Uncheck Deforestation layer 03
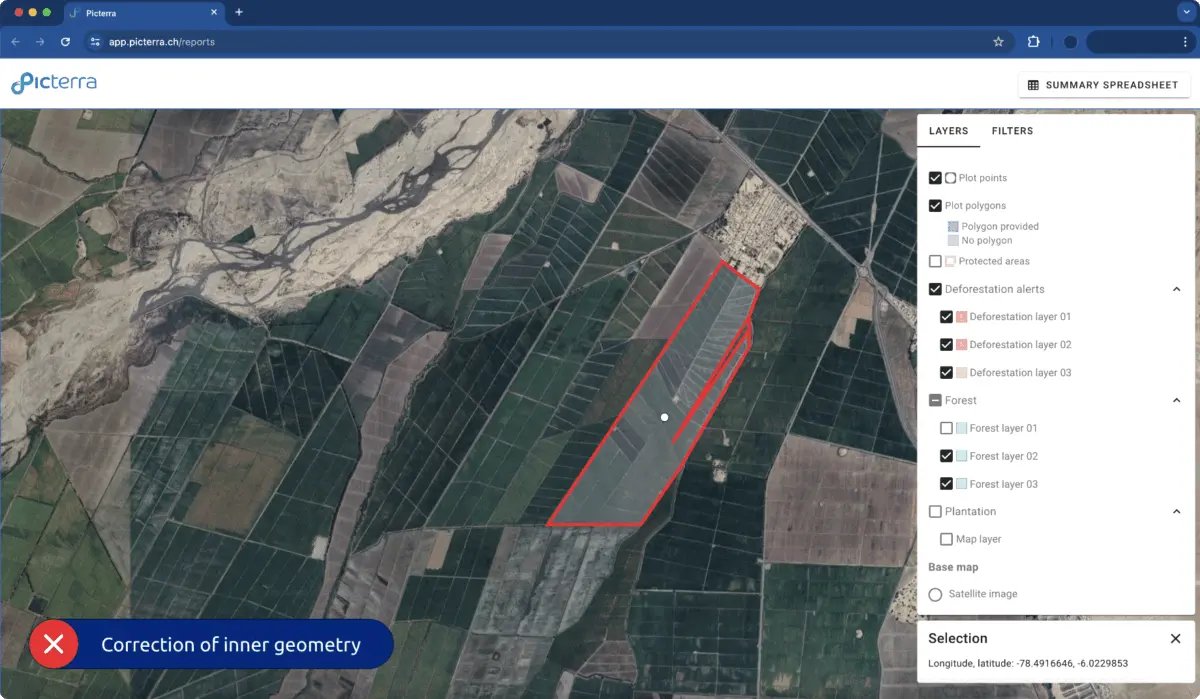Viewport: 1200px width, 699px height. pos(946,373)
